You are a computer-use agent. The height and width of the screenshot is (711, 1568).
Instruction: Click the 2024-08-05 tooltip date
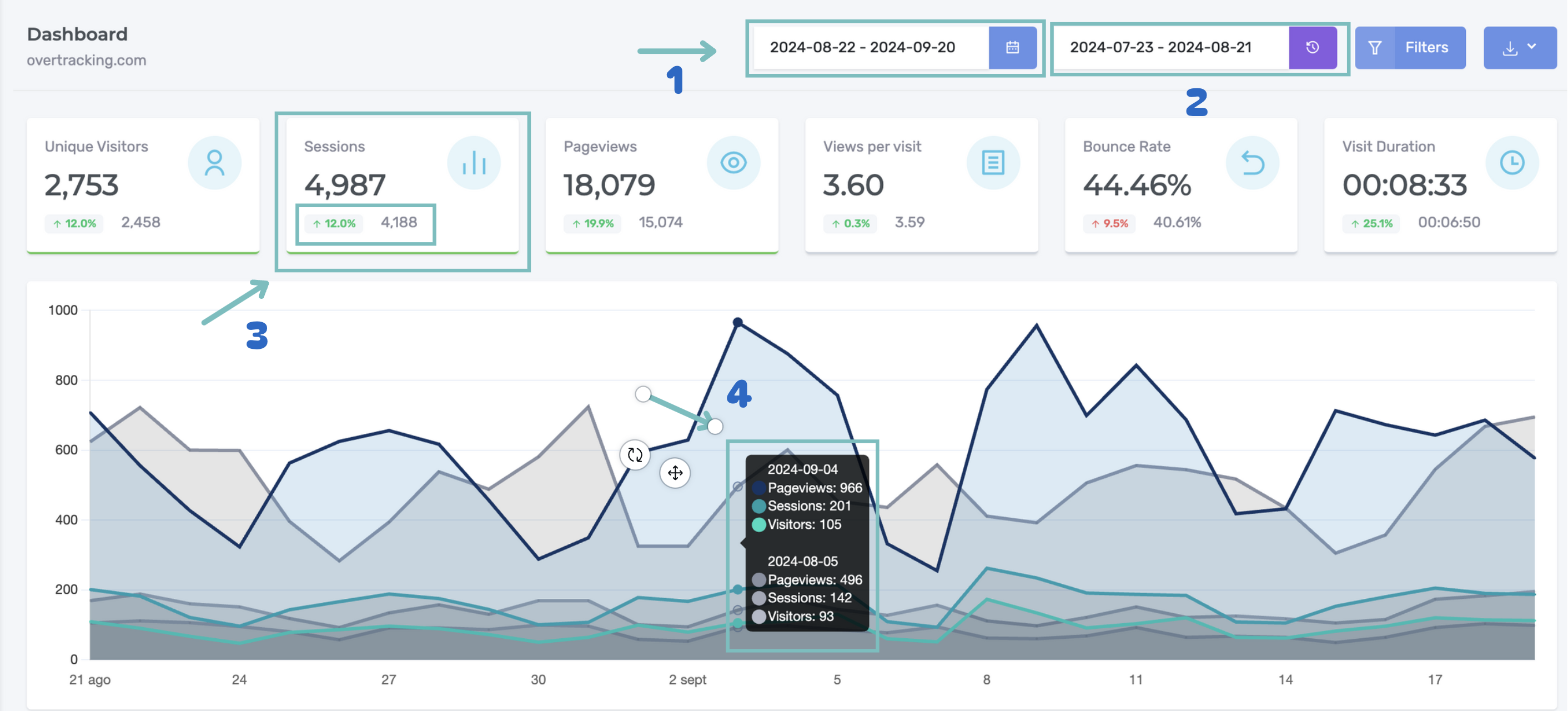click(802, 561)
